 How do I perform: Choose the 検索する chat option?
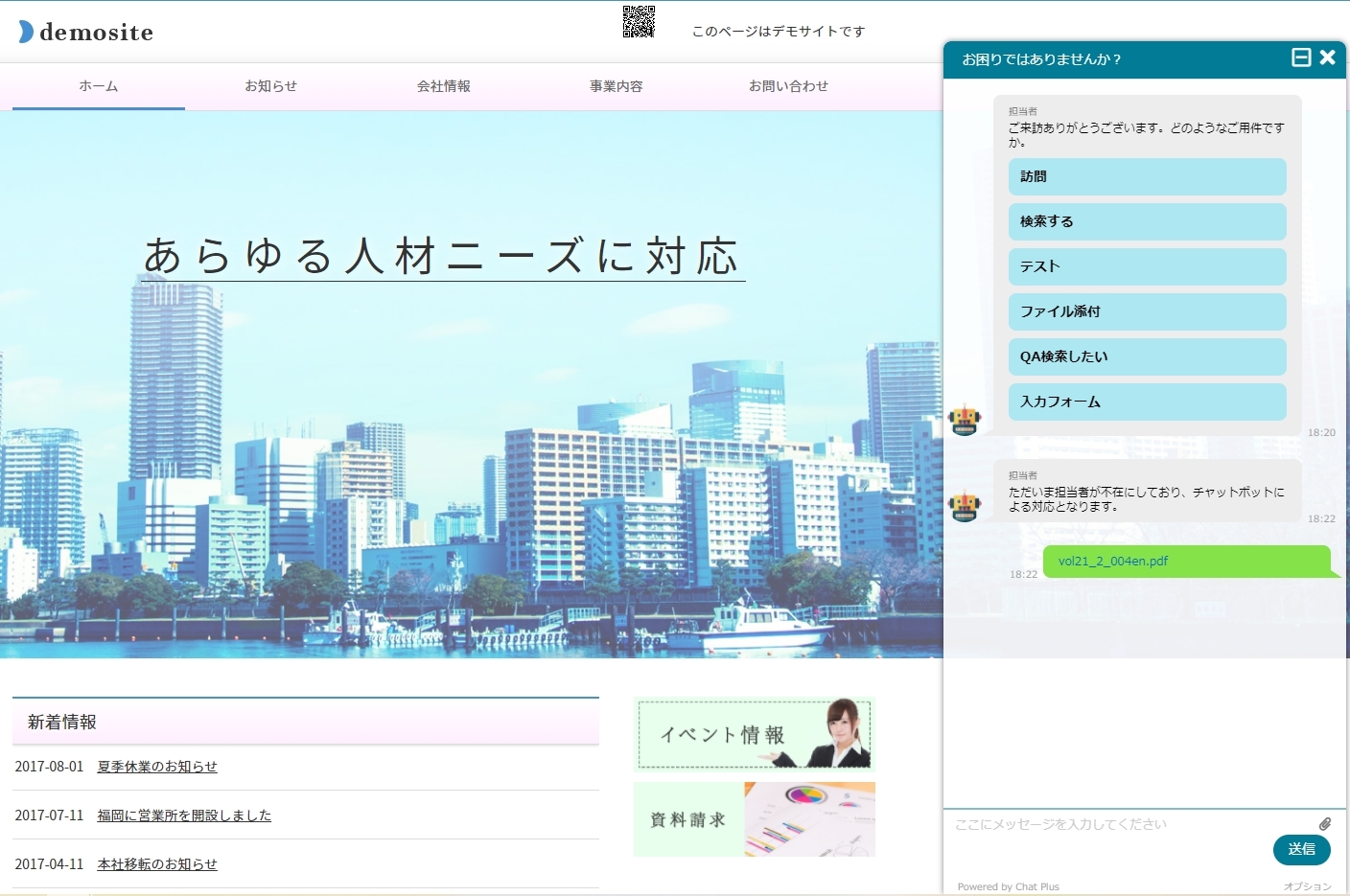pyautogui.click(x=1147, y=221)
